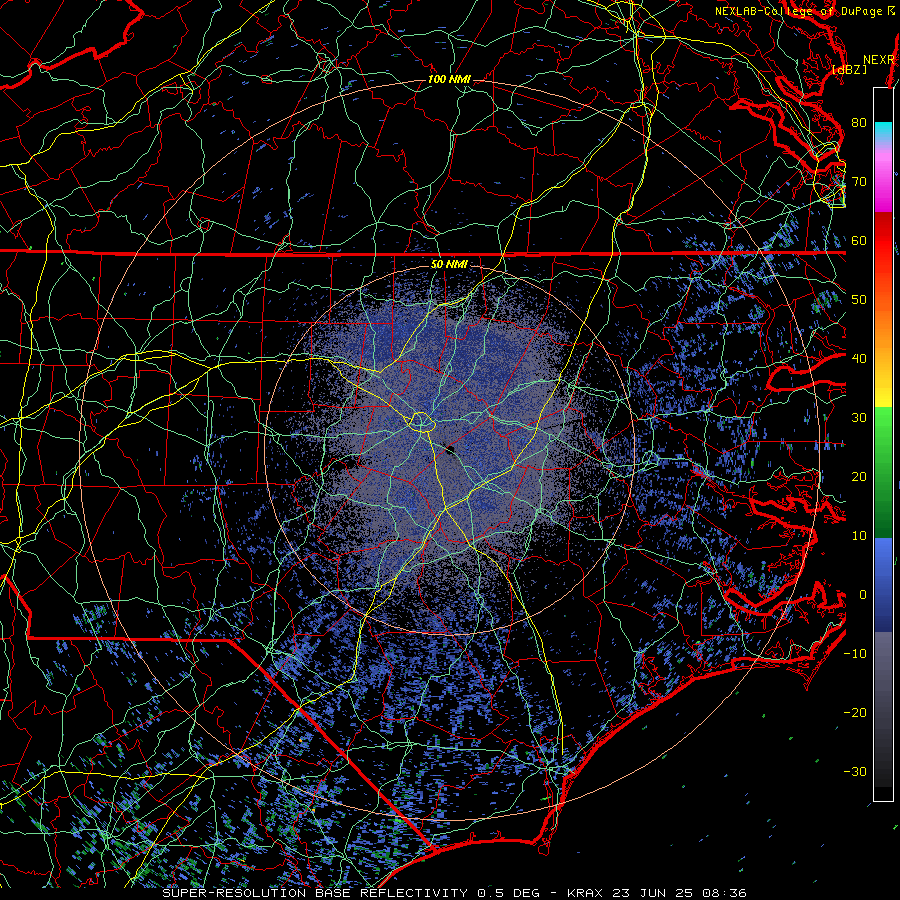Click the "SUPER-RESOLUTION BASE REFLECTIVITY" caption text
Screen dimensions: 900x900
tap(315, 893)
